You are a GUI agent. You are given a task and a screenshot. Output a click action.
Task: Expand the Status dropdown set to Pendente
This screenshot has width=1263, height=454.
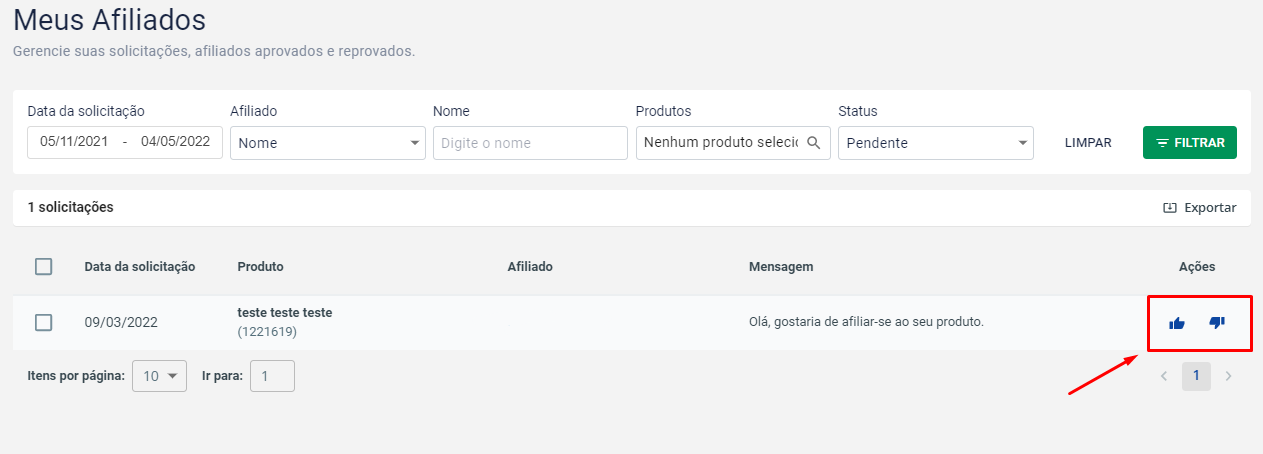tap(935, 143)
